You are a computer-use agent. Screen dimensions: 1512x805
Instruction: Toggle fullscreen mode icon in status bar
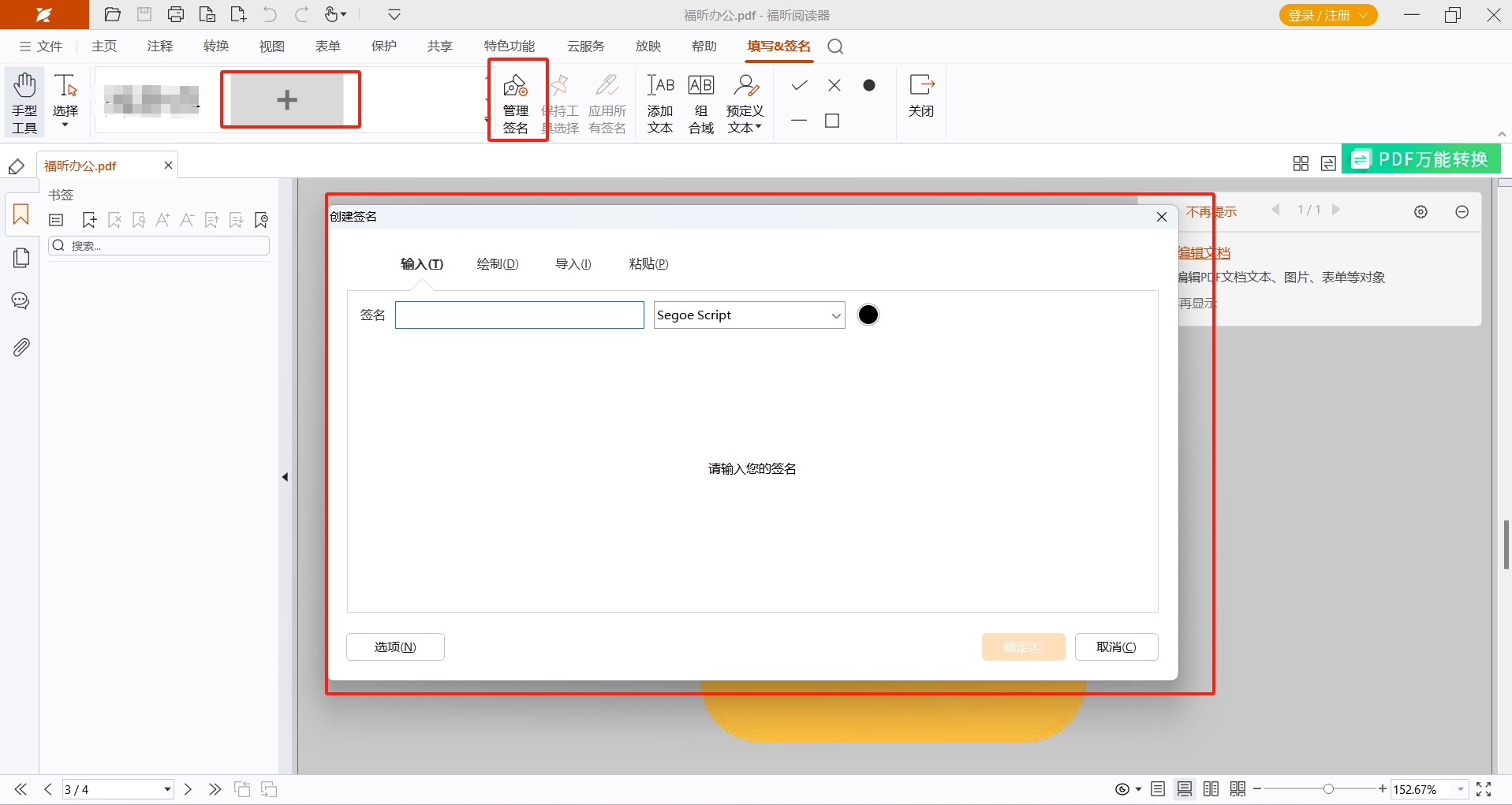click(x=1484, y=789)
